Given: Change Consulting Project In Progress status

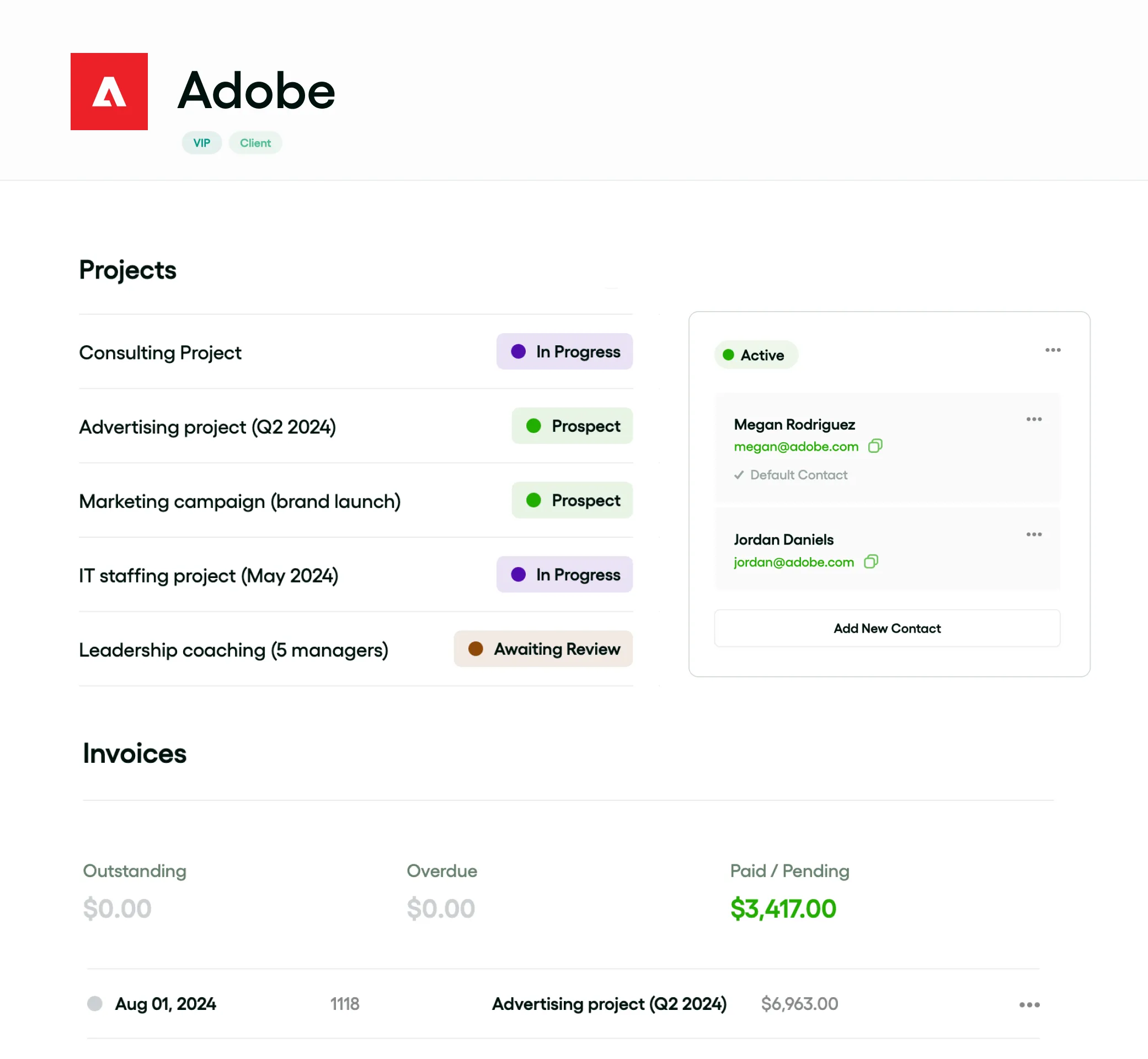Looking at the screenshot, I should 564,351.
